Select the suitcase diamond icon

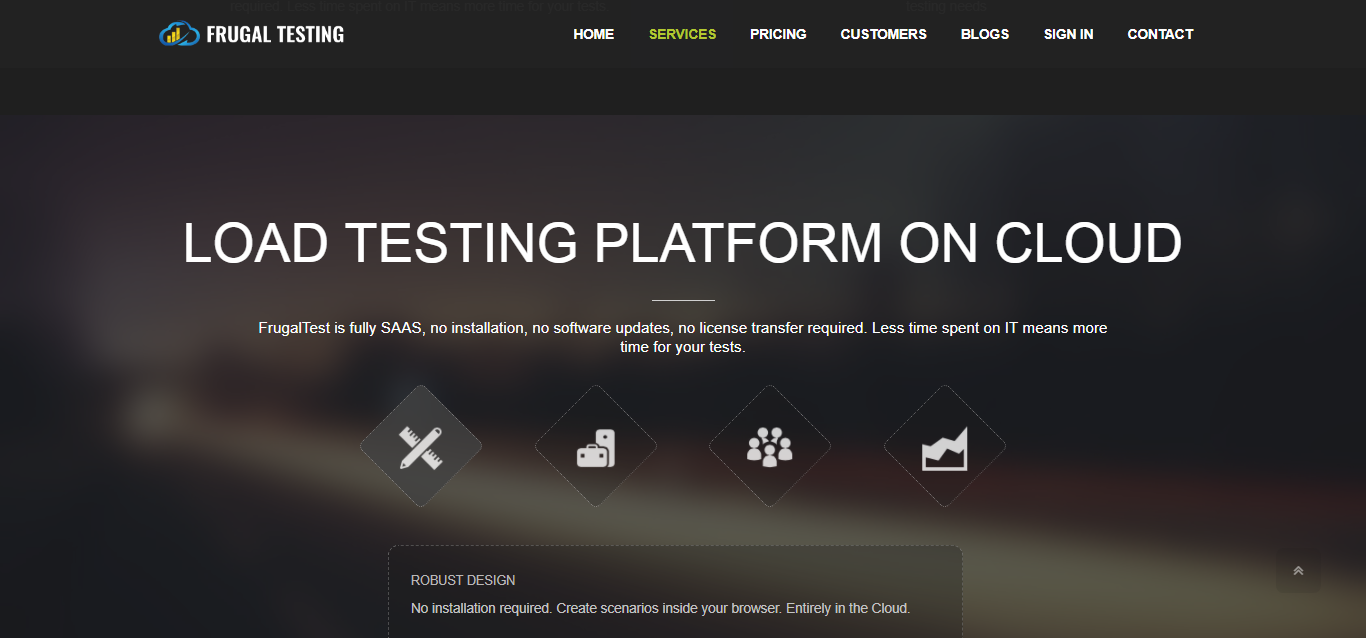click(x=596, y=446)
